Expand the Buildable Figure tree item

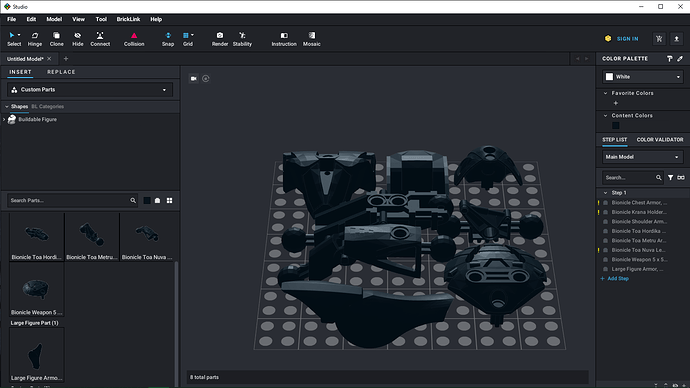click(4, 120)
